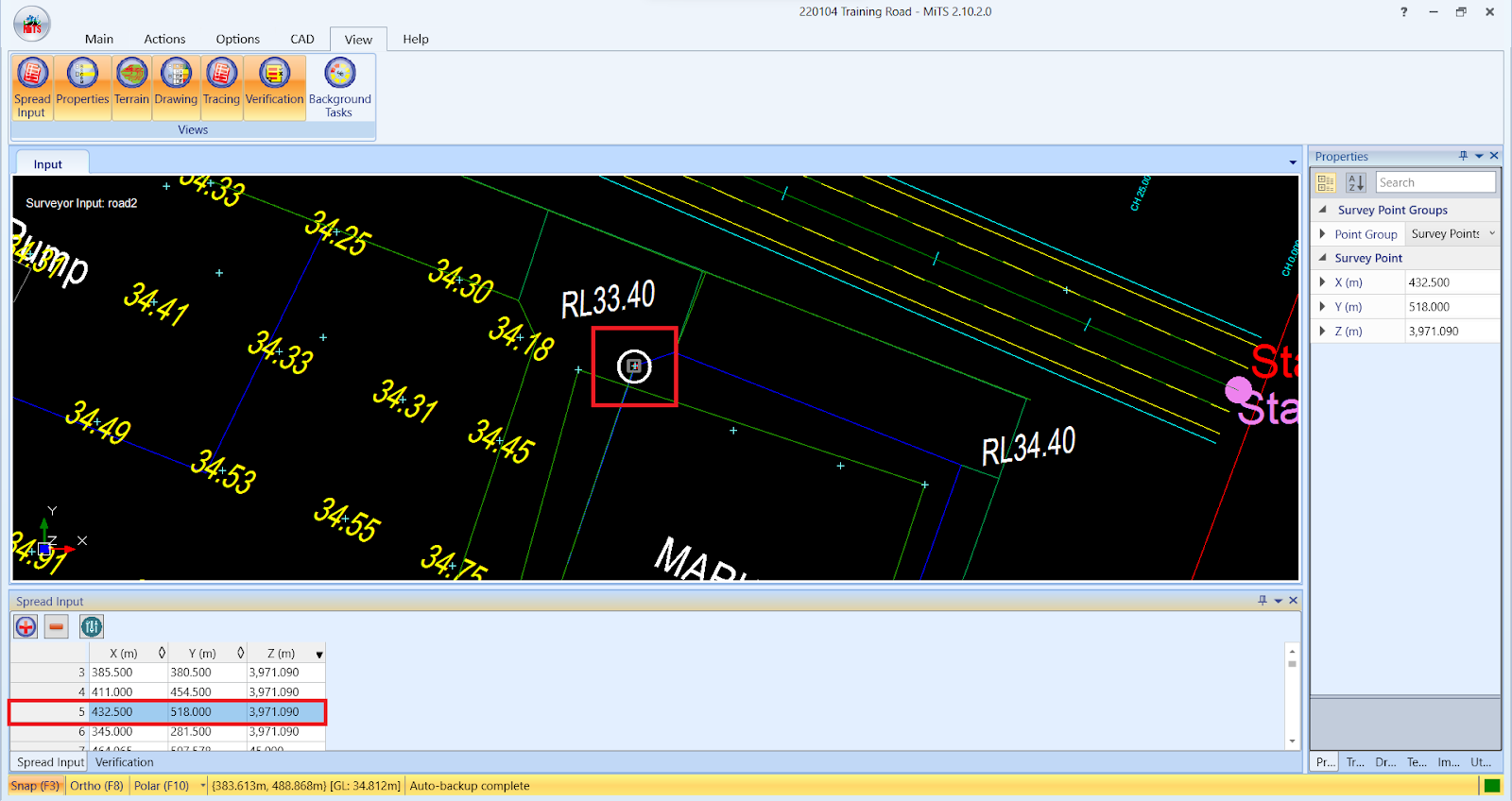The width and height of the screenshot is (1512, 801).
Task: Remove the selected spread input row
Action: (57, 626)
